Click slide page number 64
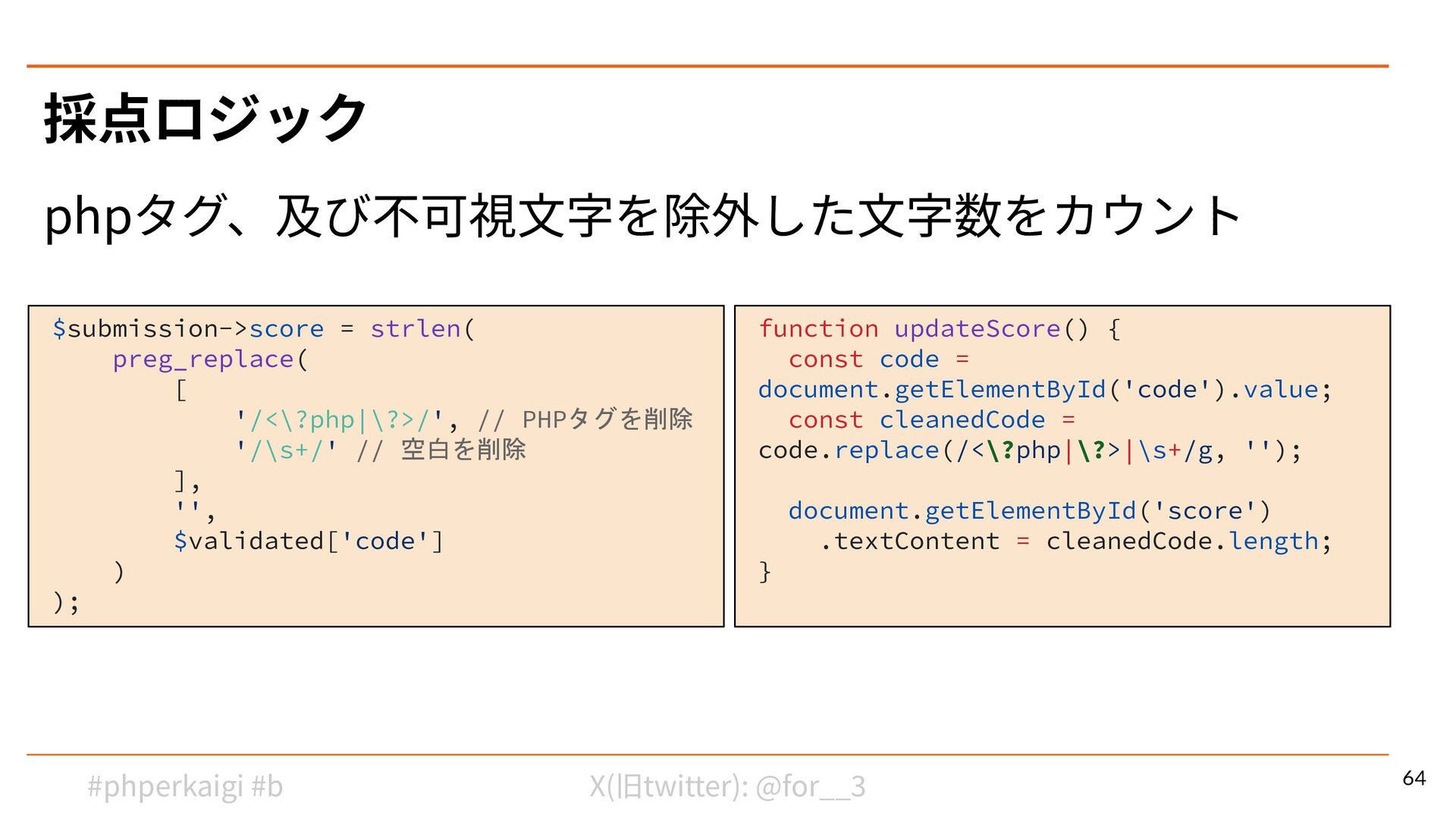1456x819 pixels. pos(1414,778)
